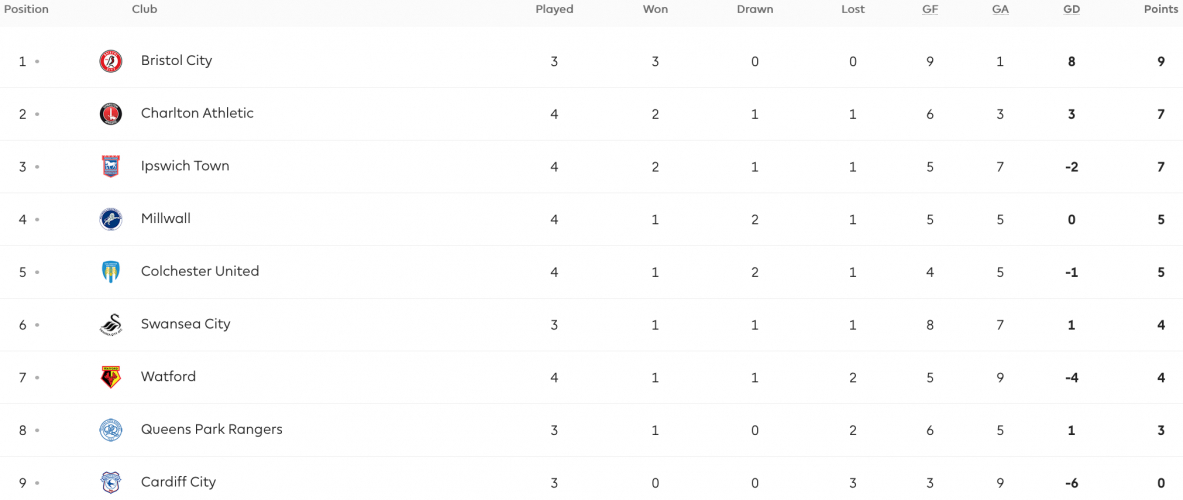Click the Queens Park Rangers badge

[111, 430]
